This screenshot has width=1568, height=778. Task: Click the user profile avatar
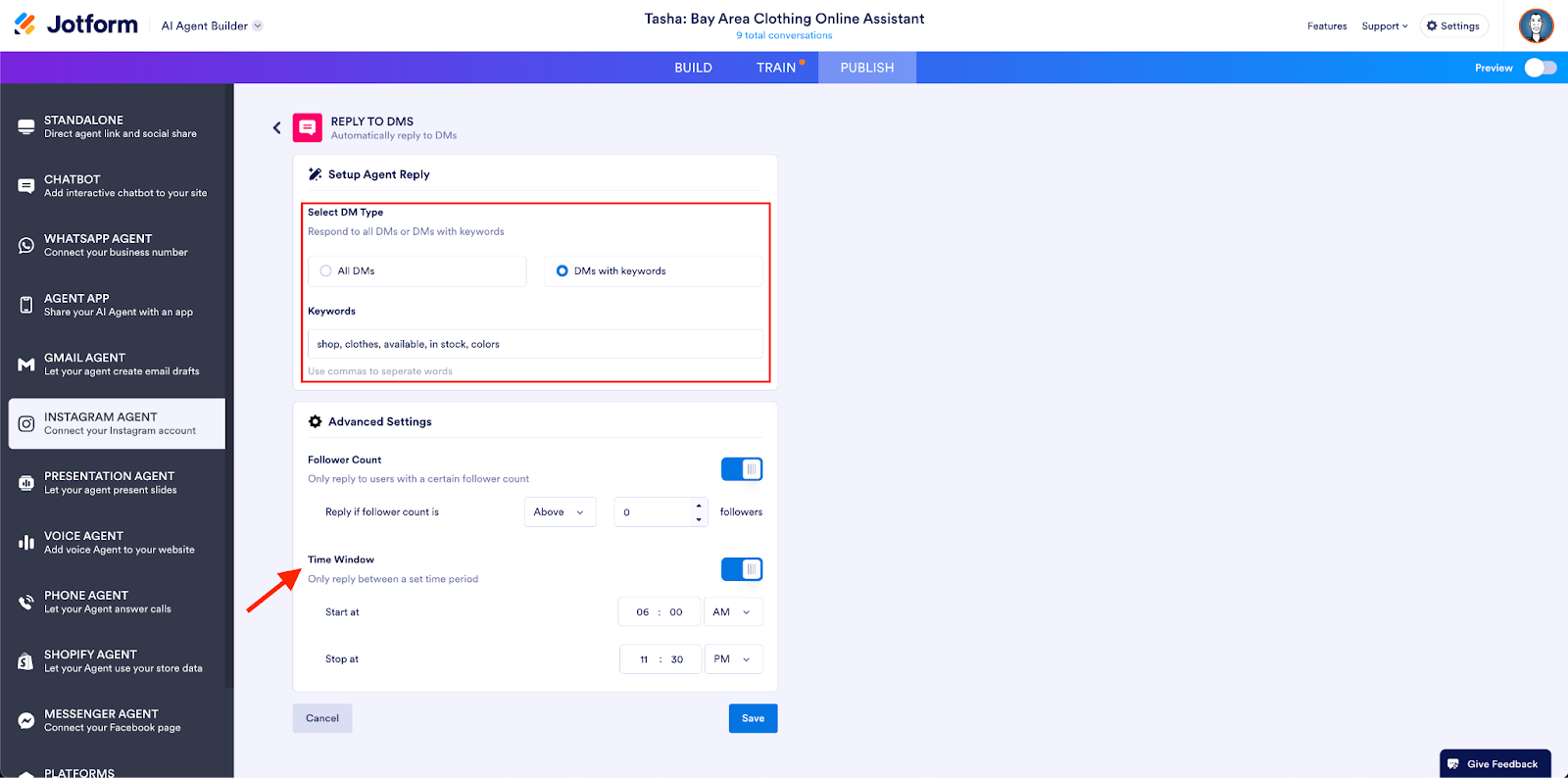(1536, 25)
